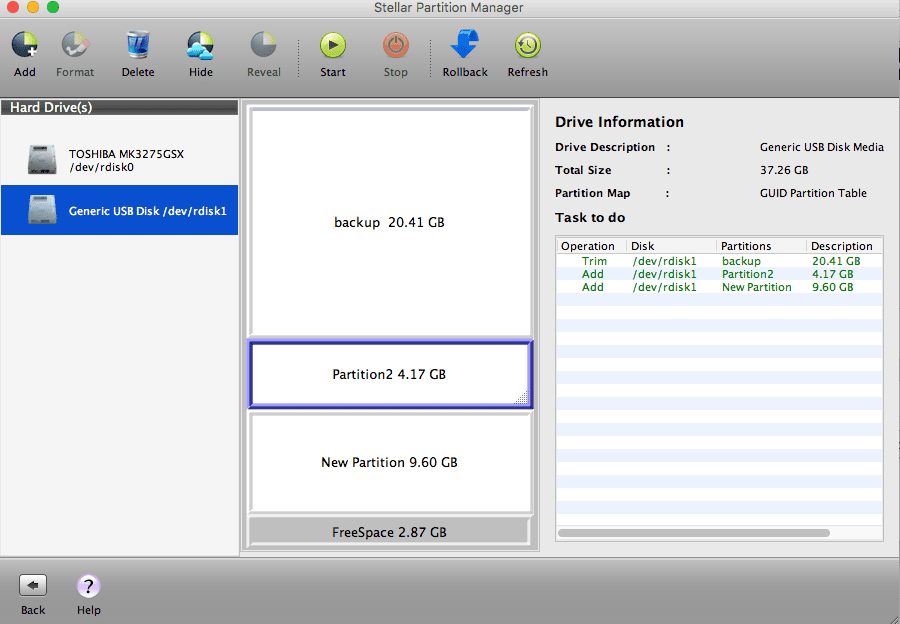Click the 20.41 GB description cell
The image size is (900, 624).
836,261
